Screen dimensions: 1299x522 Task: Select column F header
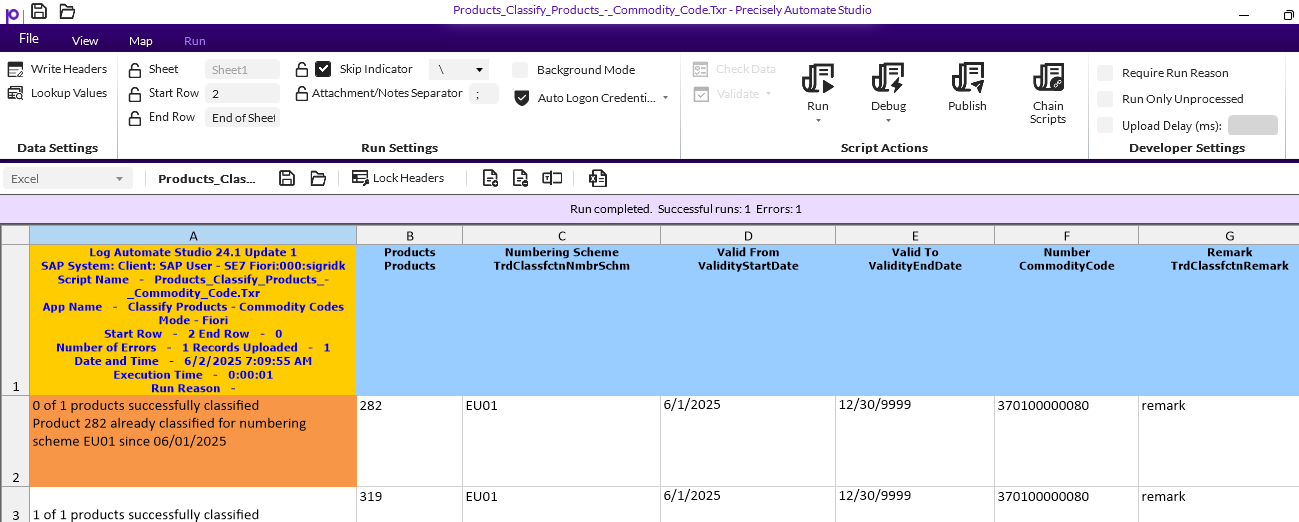[1066, 235]
